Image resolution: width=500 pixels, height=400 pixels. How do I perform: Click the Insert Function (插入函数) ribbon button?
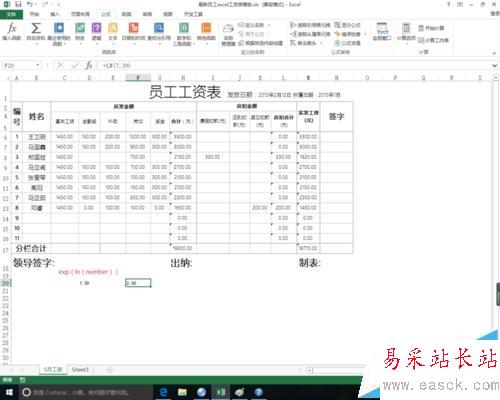(x=12, y=32)
